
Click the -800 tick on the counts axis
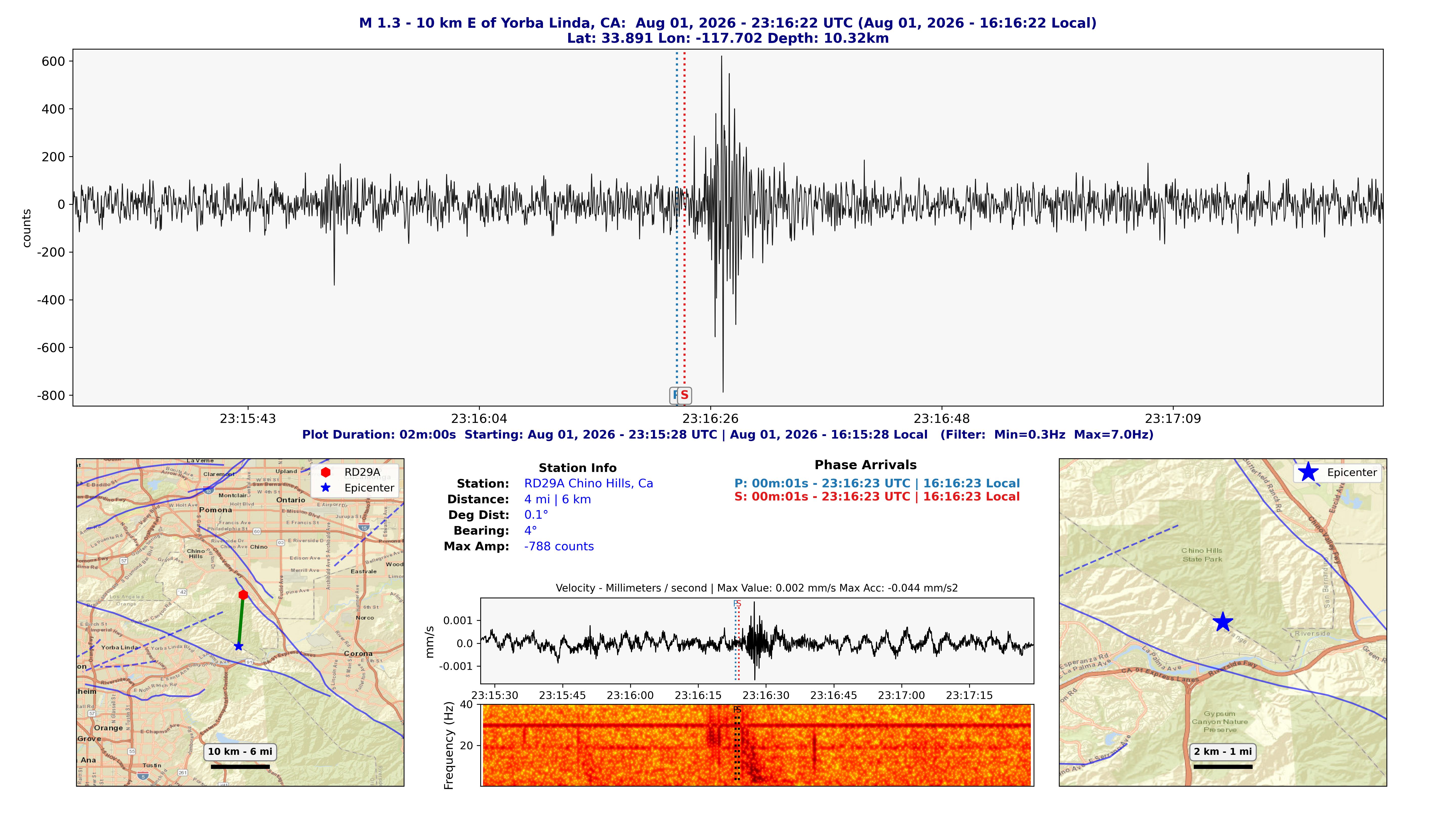[51, 396]
